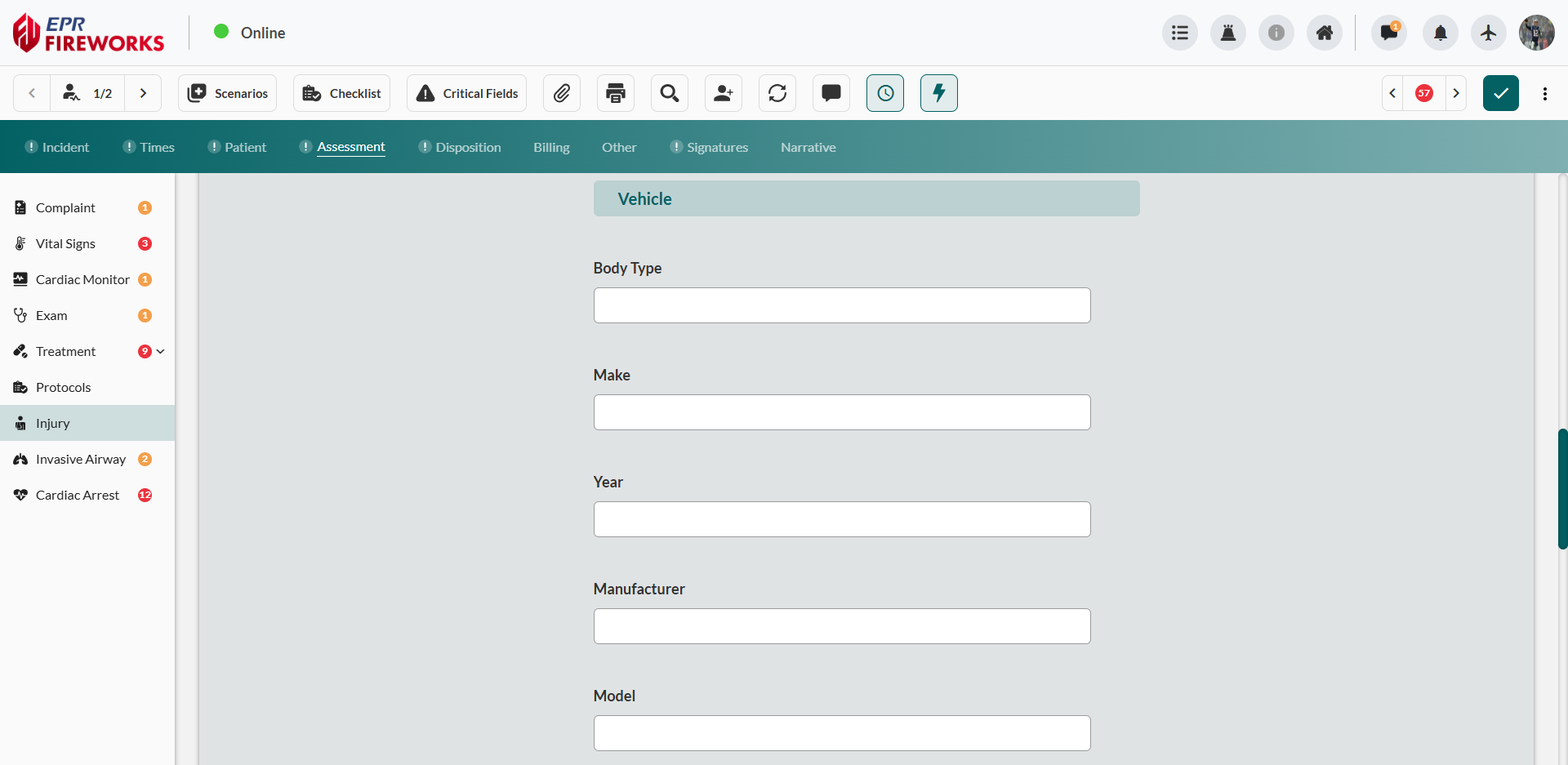The width and height of the screenshot is (1568, 765).
Task: Open the notifications bell
Action: [1441, 33]
